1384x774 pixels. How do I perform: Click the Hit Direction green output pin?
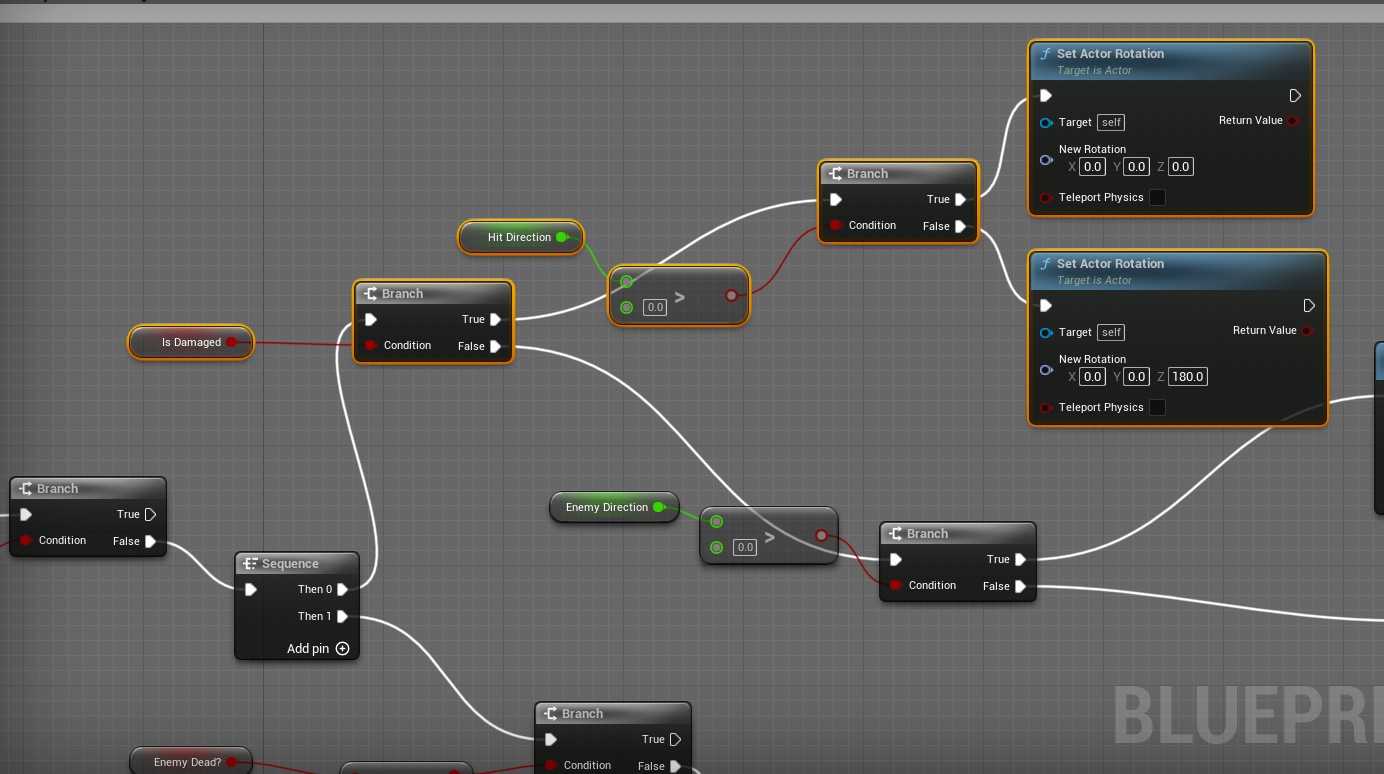(x=562, y=237)
